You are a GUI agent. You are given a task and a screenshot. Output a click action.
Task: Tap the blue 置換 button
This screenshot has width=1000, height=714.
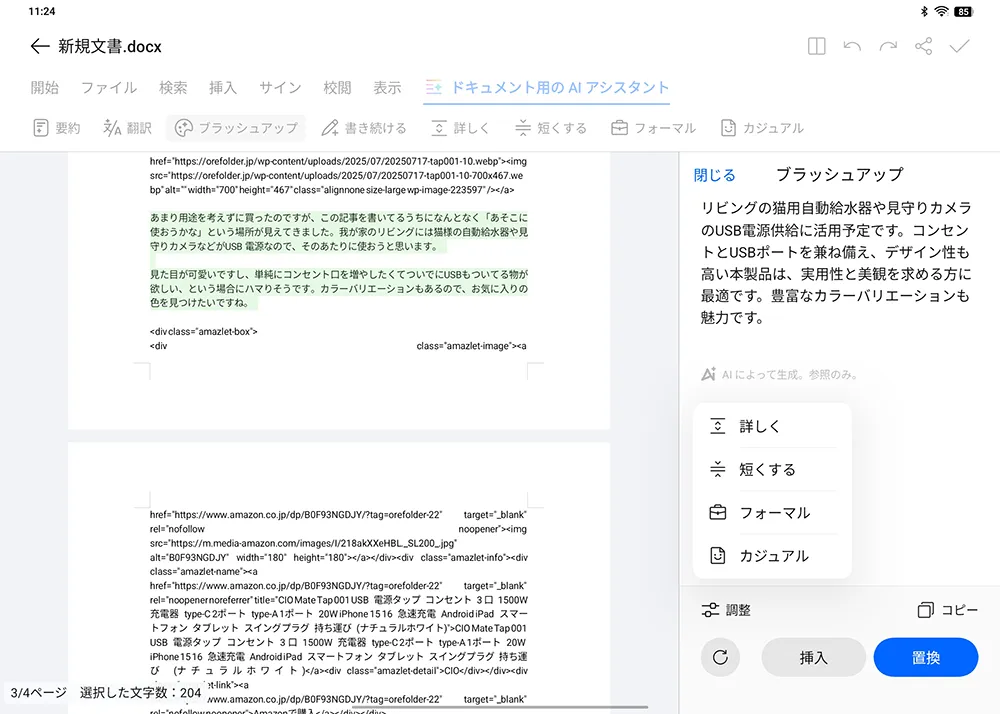pyautogui.click(x=925, y=657)
